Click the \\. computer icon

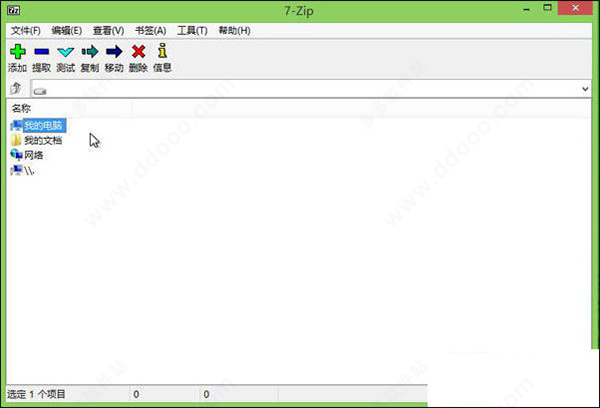pos(16,170)
